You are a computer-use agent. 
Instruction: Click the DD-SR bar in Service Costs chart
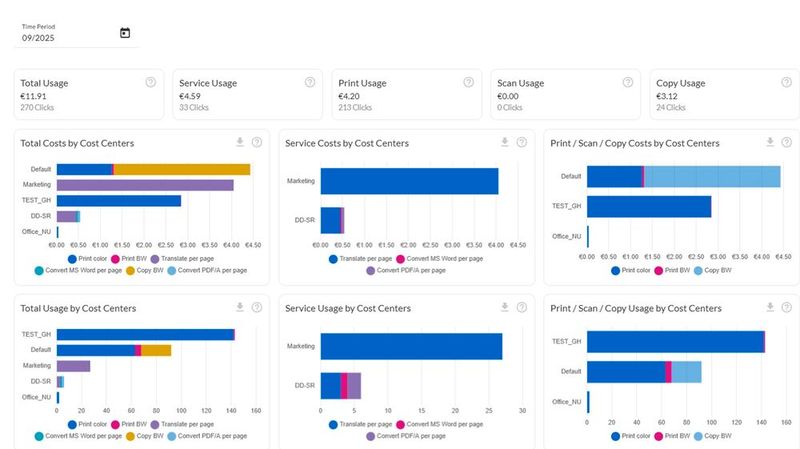(332, 220)
